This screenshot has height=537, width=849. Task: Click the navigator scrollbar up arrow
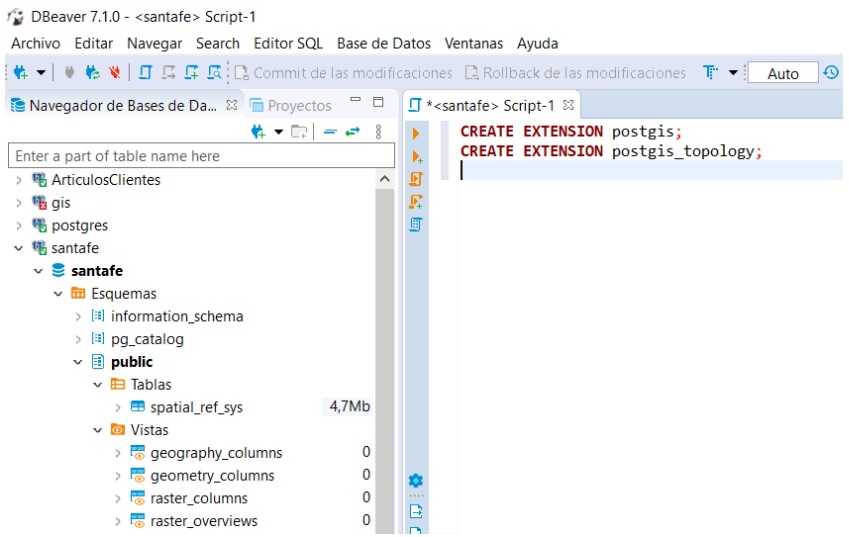click(x=384, y=179)
